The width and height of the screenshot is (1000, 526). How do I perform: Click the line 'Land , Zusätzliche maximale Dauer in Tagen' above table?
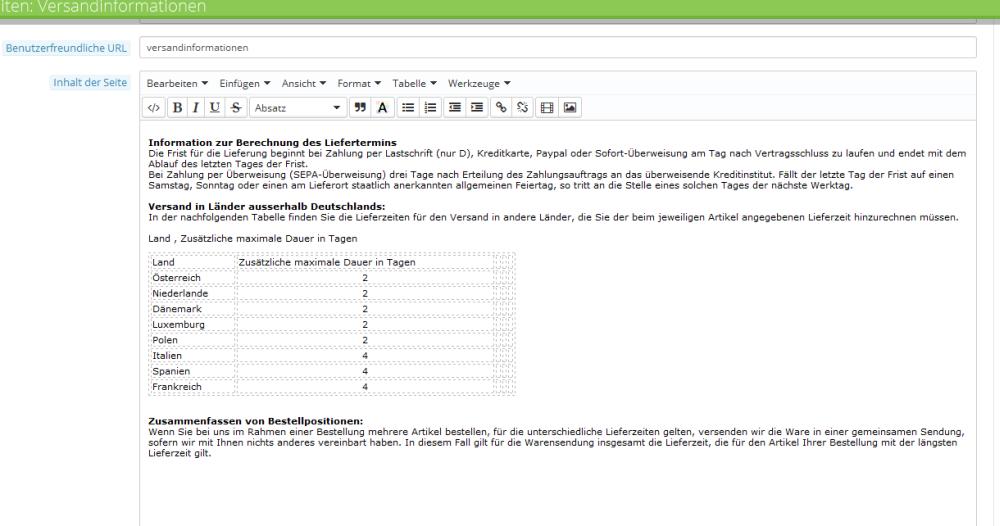(253, 238)
